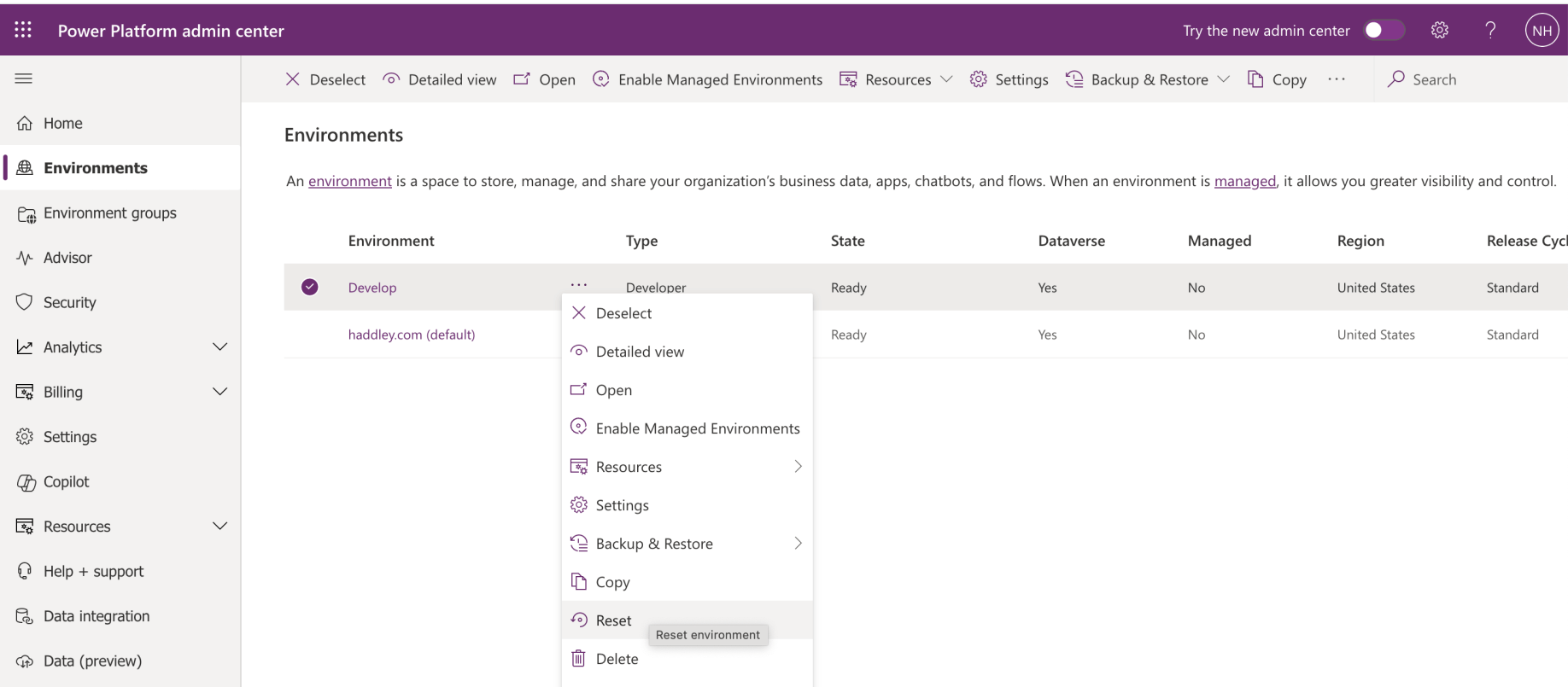This screenshot has height=687, width=1568.
Task: Click the Search field in the toolbar
Action: point(1434,79)
